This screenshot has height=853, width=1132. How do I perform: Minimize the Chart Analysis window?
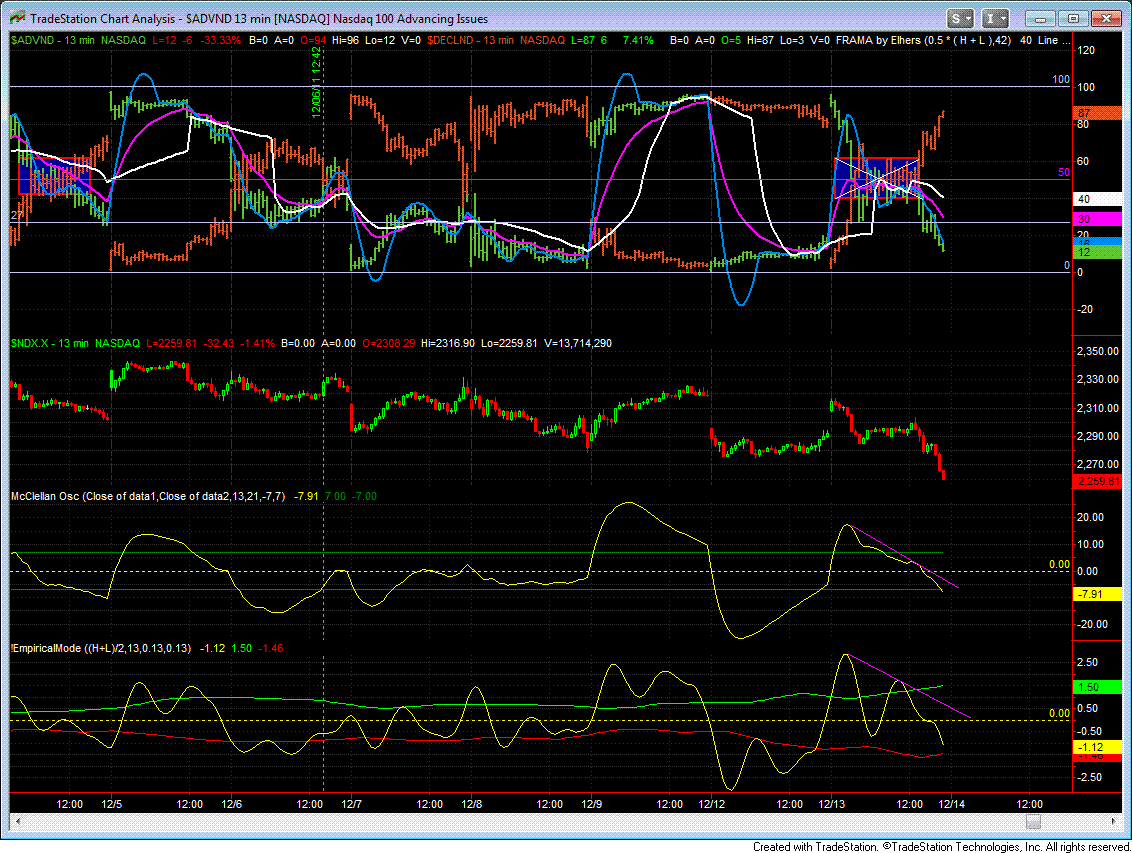point(1040,19)
